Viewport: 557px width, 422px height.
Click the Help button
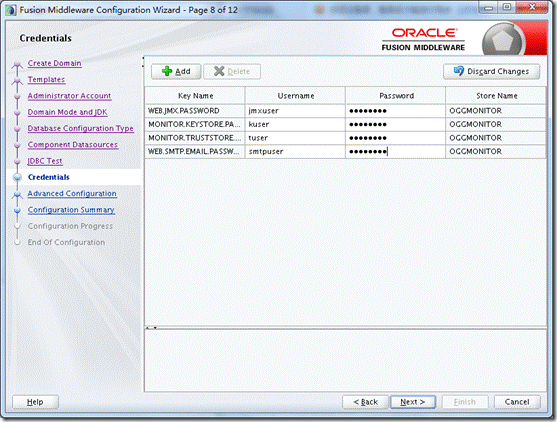[35, 402]
